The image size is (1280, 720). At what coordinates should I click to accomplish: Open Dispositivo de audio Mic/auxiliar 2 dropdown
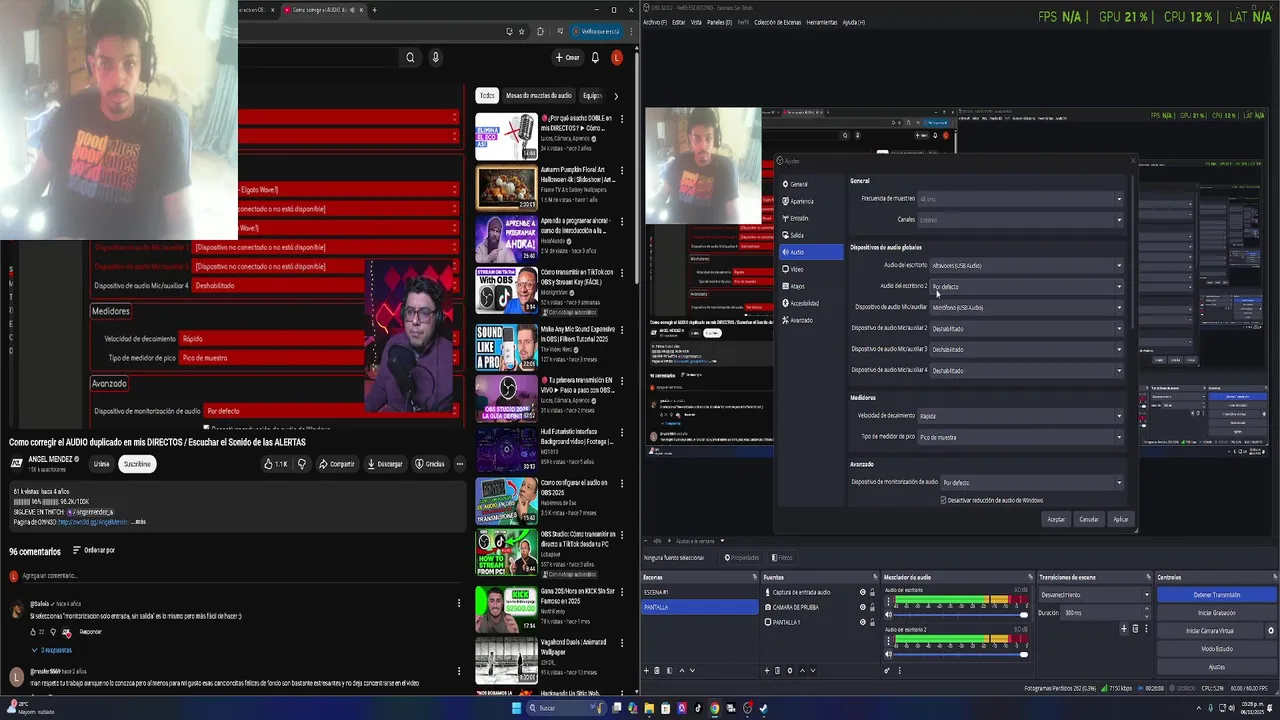[x=1027, y=329]
